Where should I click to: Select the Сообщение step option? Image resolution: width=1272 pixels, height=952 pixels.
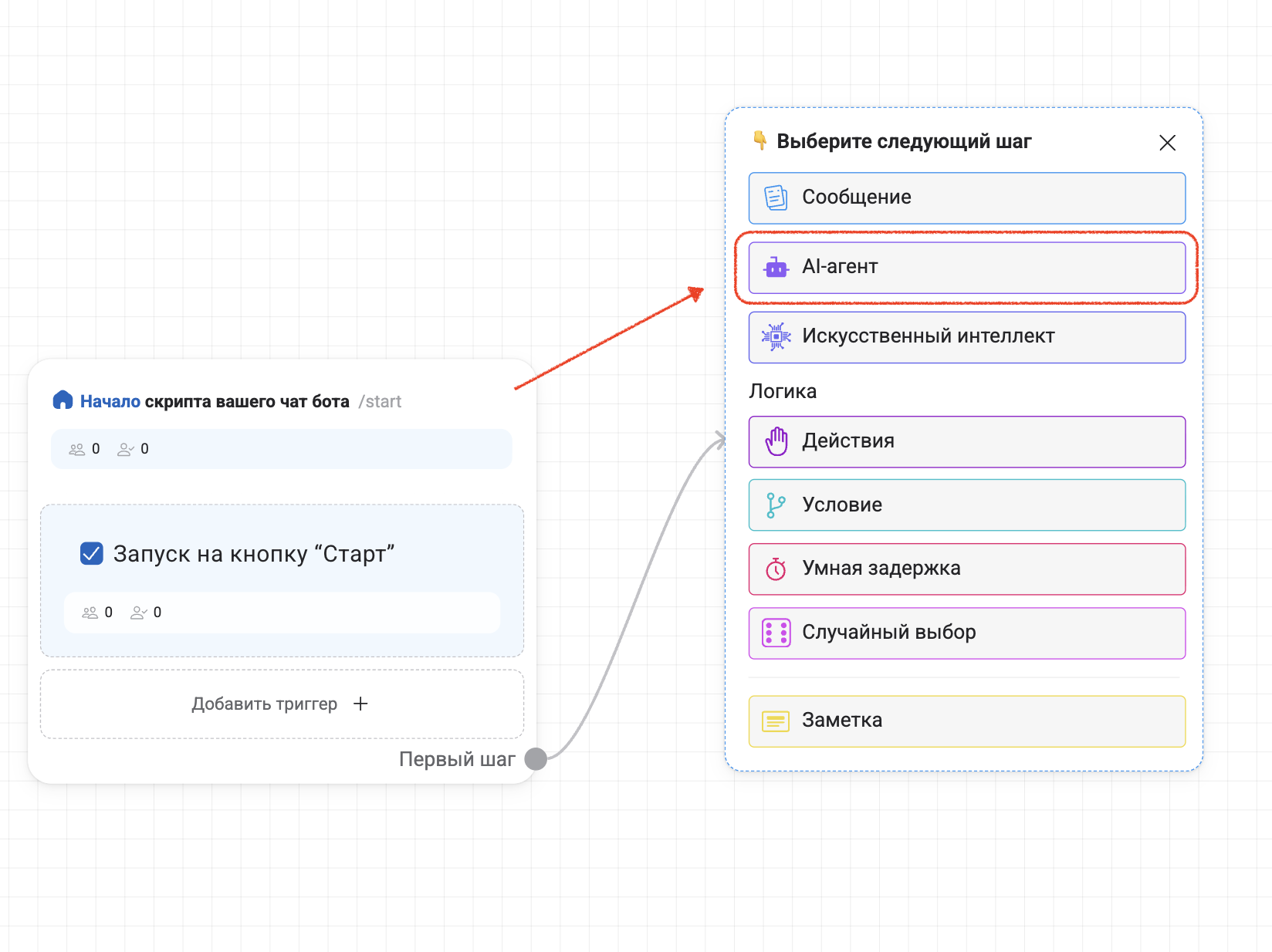966,198
